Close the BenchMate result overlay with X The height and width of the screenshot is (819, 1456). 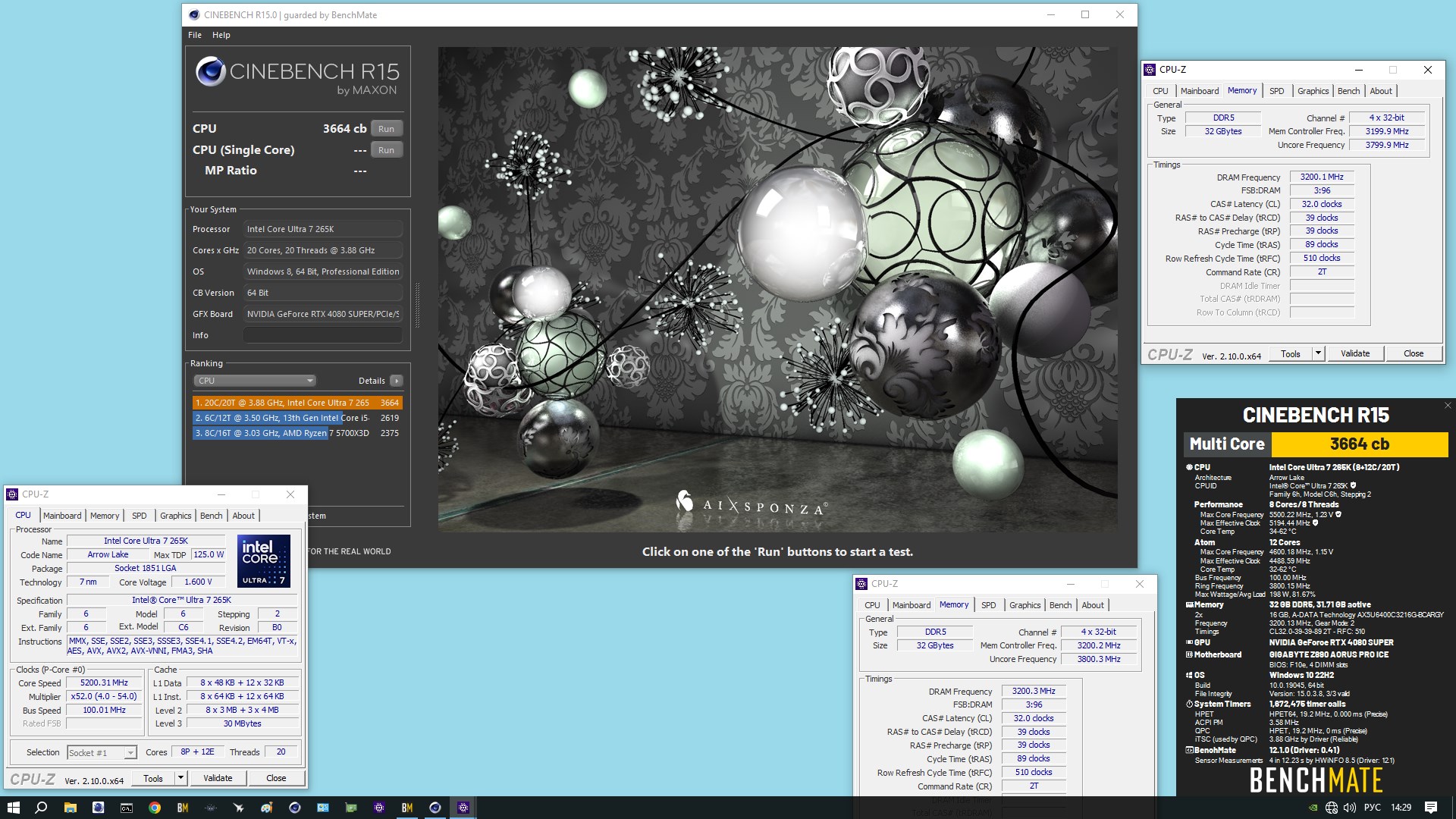(x=1448, y=406)
